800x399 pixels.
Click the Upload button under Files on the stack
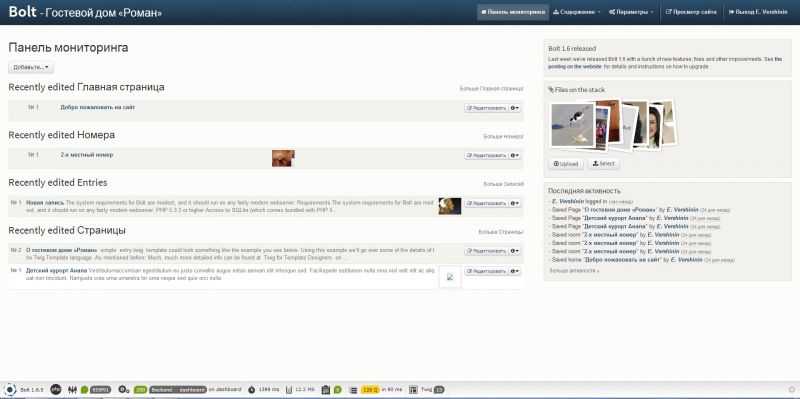(566, 164)
